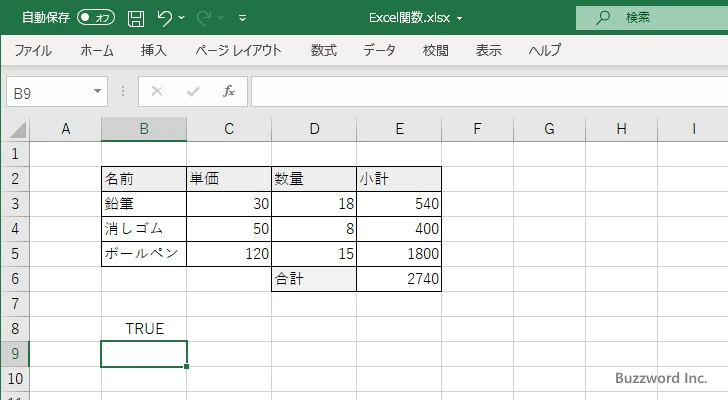Toggle the AutoSave switch
This screenshot has height=400, width=728.
coord(96,18)
